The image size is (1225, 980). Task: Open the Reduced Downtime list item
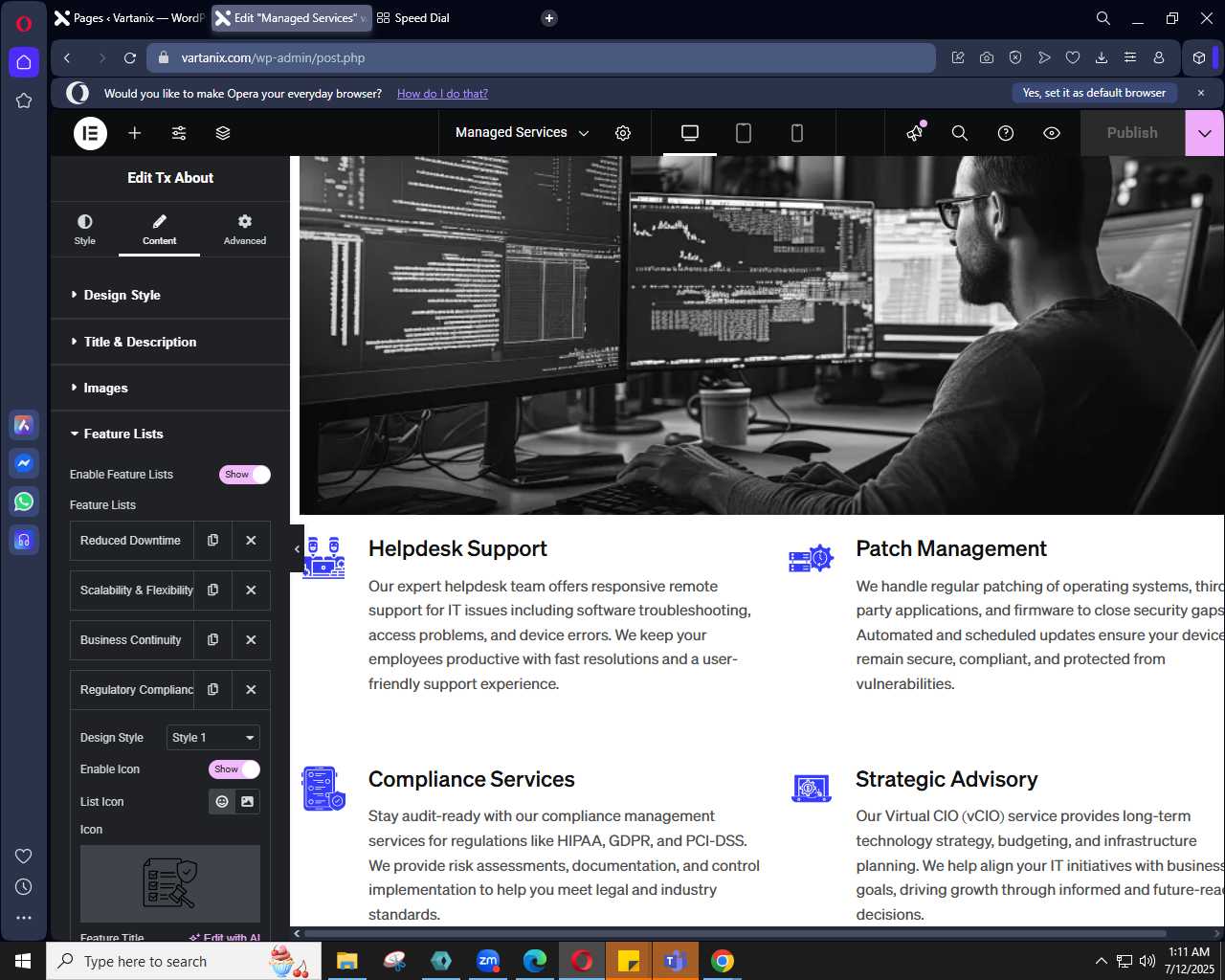click(x=132, y=541)
